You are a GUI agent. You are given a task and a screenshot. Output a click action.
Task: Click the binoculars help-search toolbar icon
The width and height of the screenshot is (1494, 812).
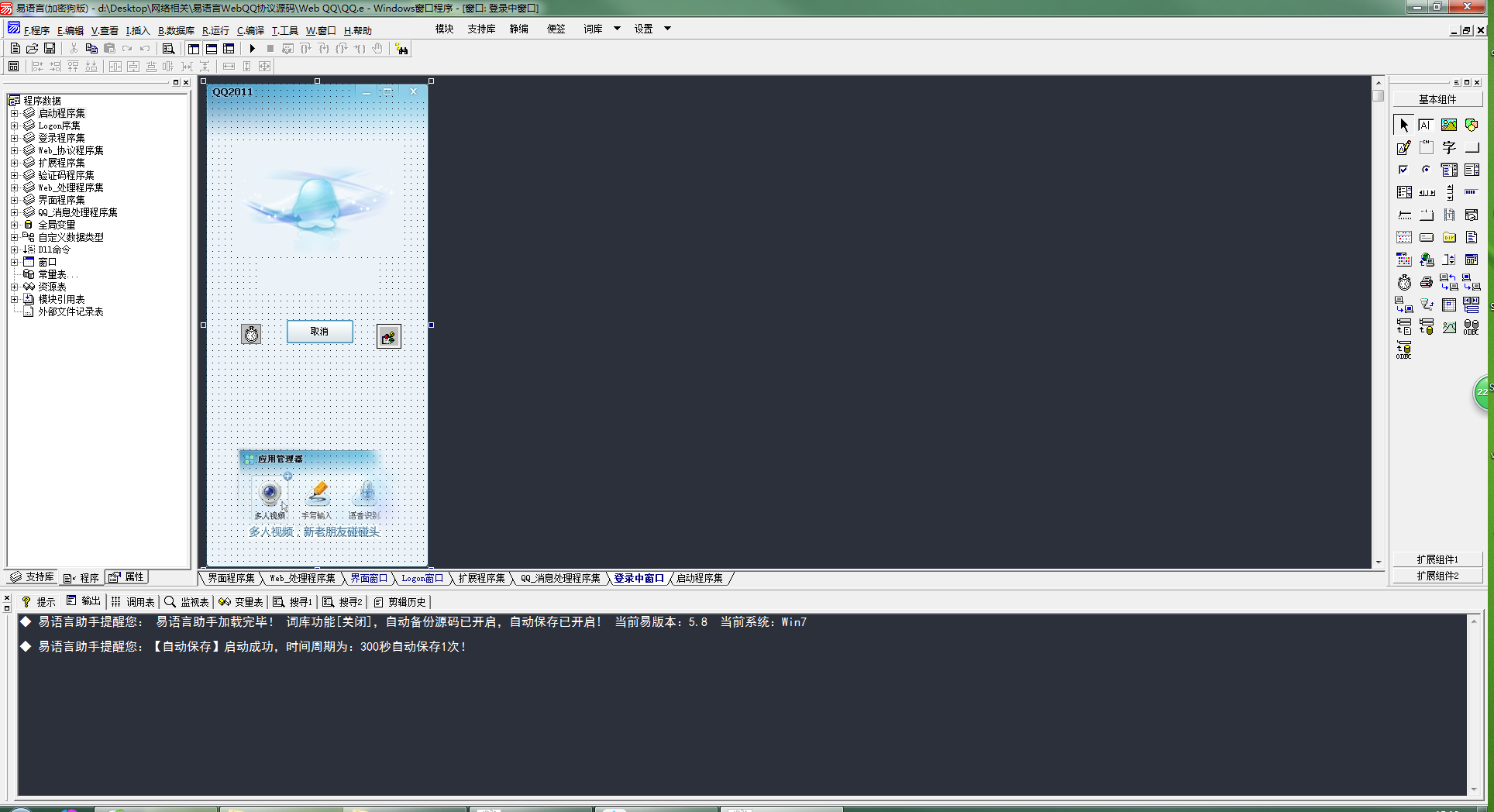click(401, 49)
